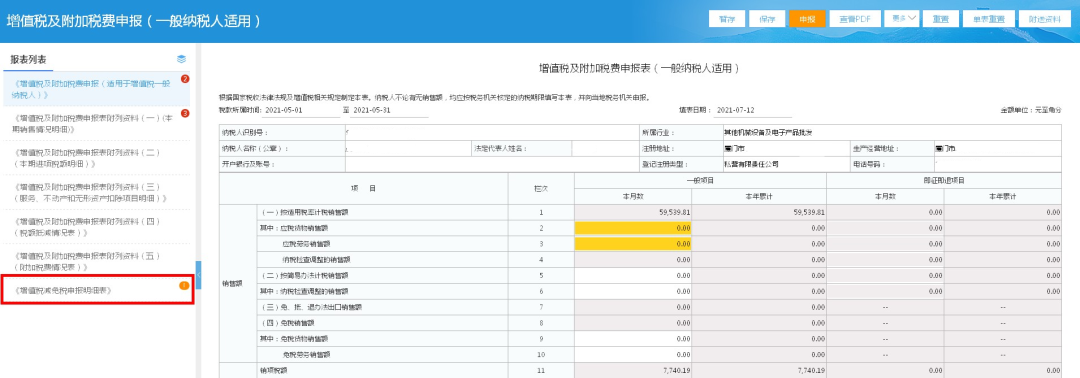Click the 填表日期 field 2021-07-12
1080x378 pixels.
(x=754, y=110)
